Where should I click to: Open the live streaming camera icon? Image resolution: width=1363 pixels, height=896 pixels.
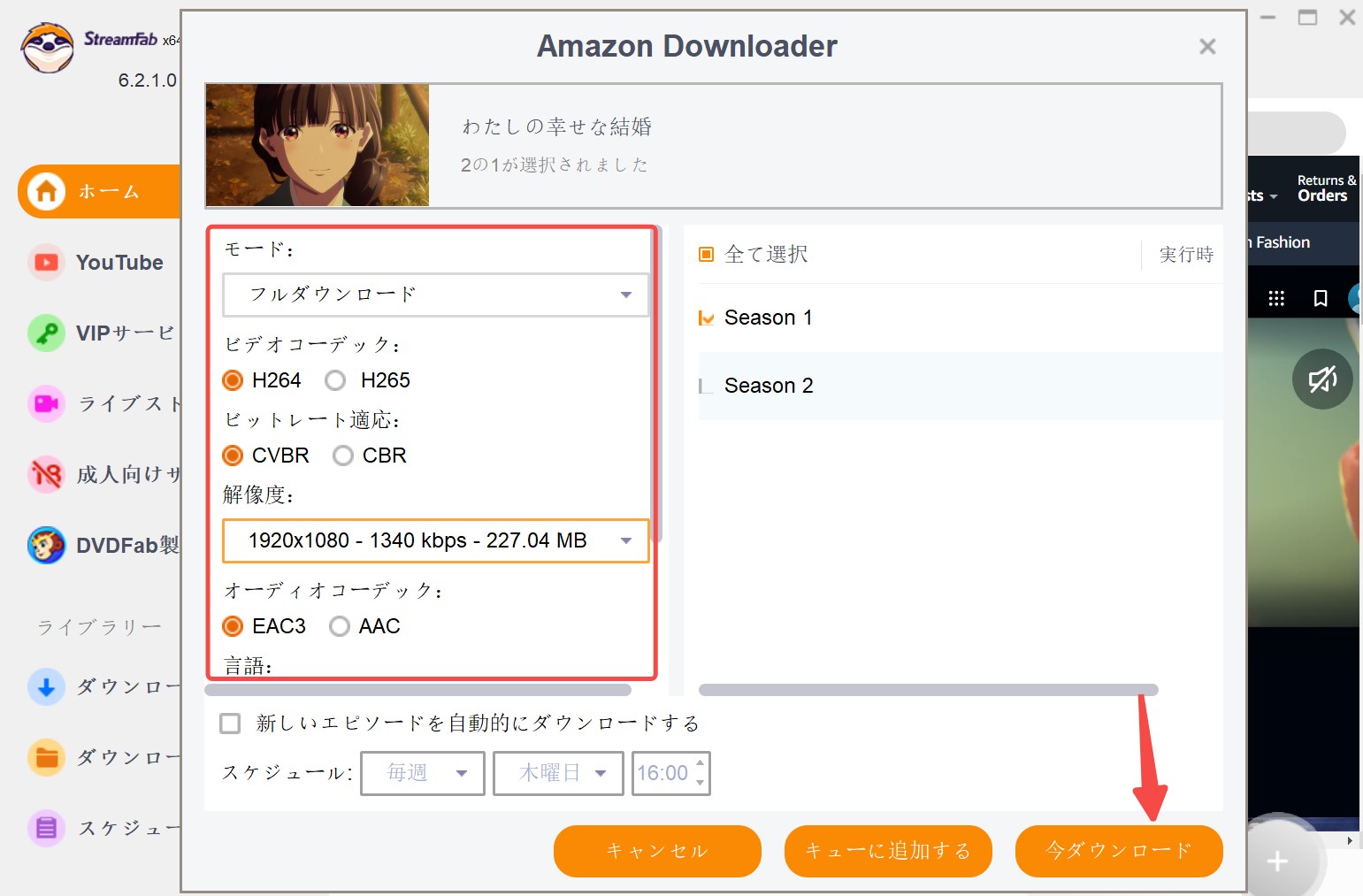pyautogui.click(x=46, y=404)
